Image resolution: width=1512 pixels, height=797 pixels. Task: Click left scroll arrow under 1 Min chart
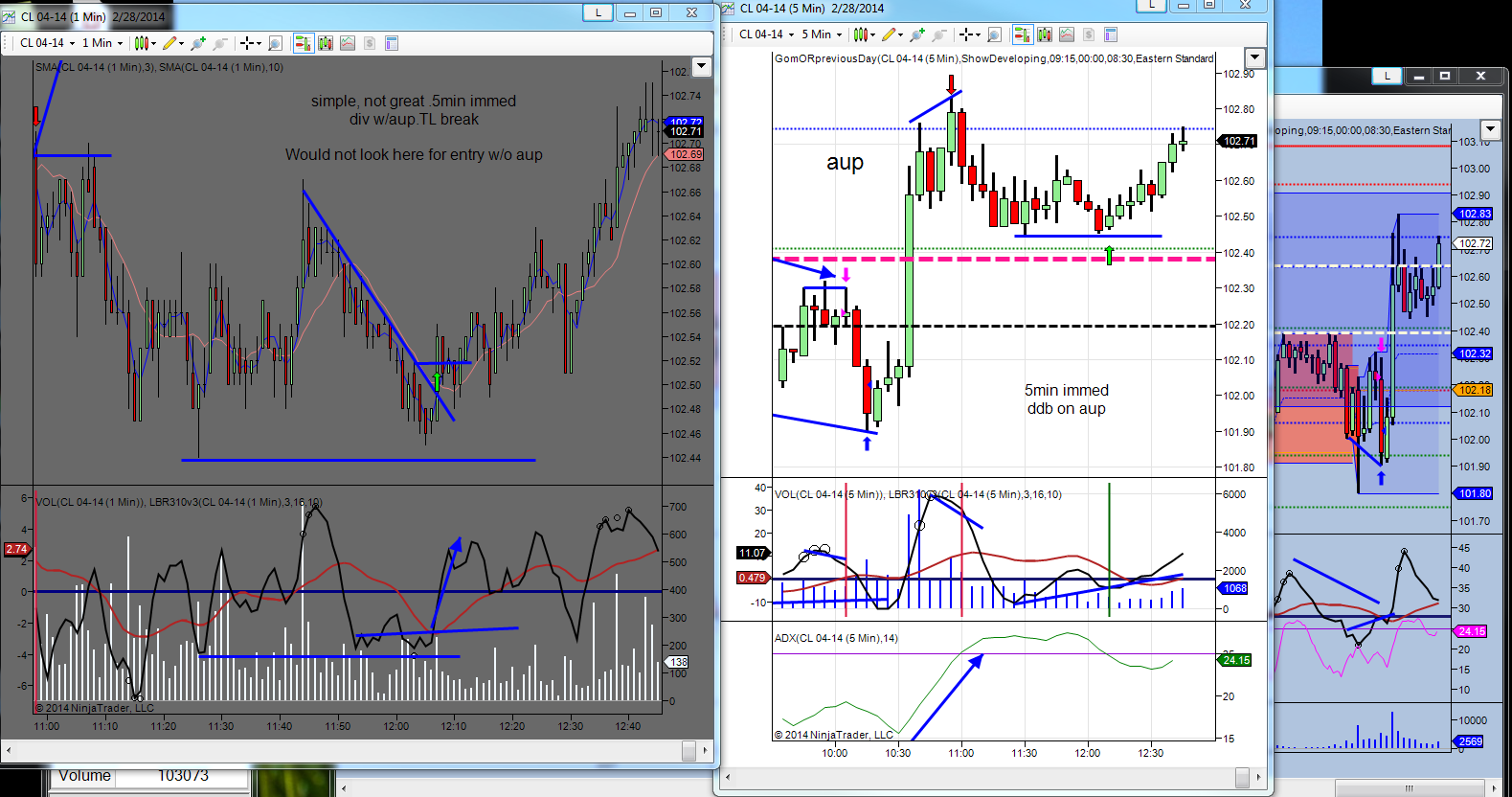(9, 751)
